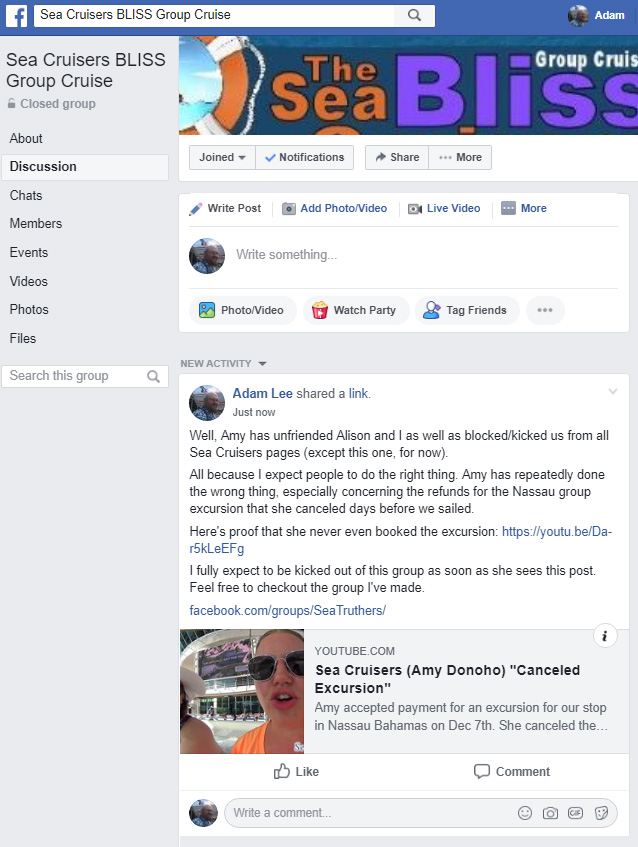Attach a photo via comment camera icon
The width and height of the screenshot is (638, 847).
click(x=550, y=813)
